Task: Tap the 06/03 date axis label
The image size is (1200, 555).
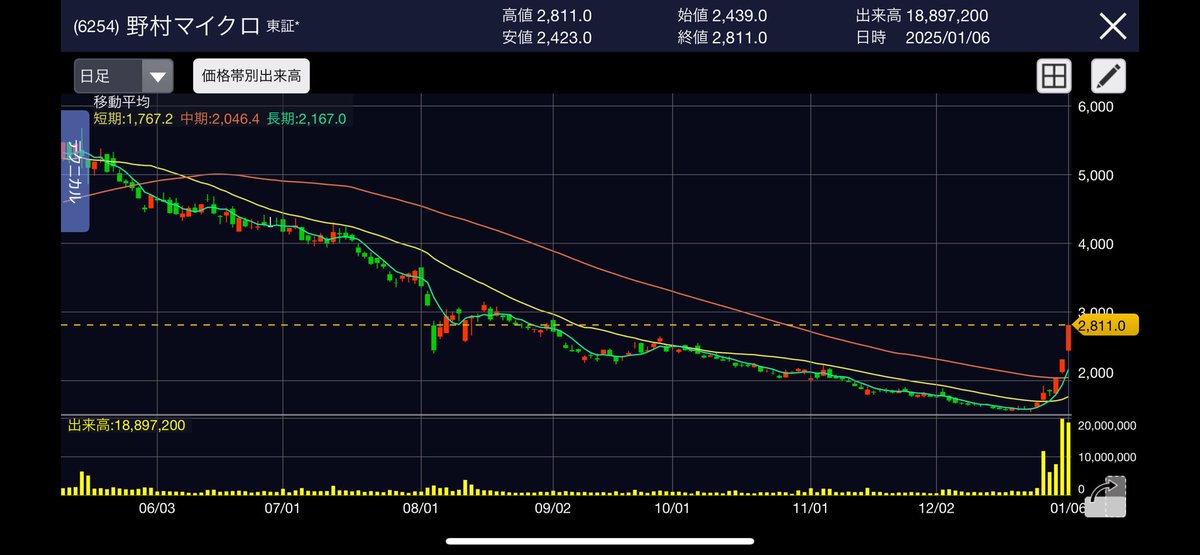Action: pyautogui.click(x=157, y=507)
